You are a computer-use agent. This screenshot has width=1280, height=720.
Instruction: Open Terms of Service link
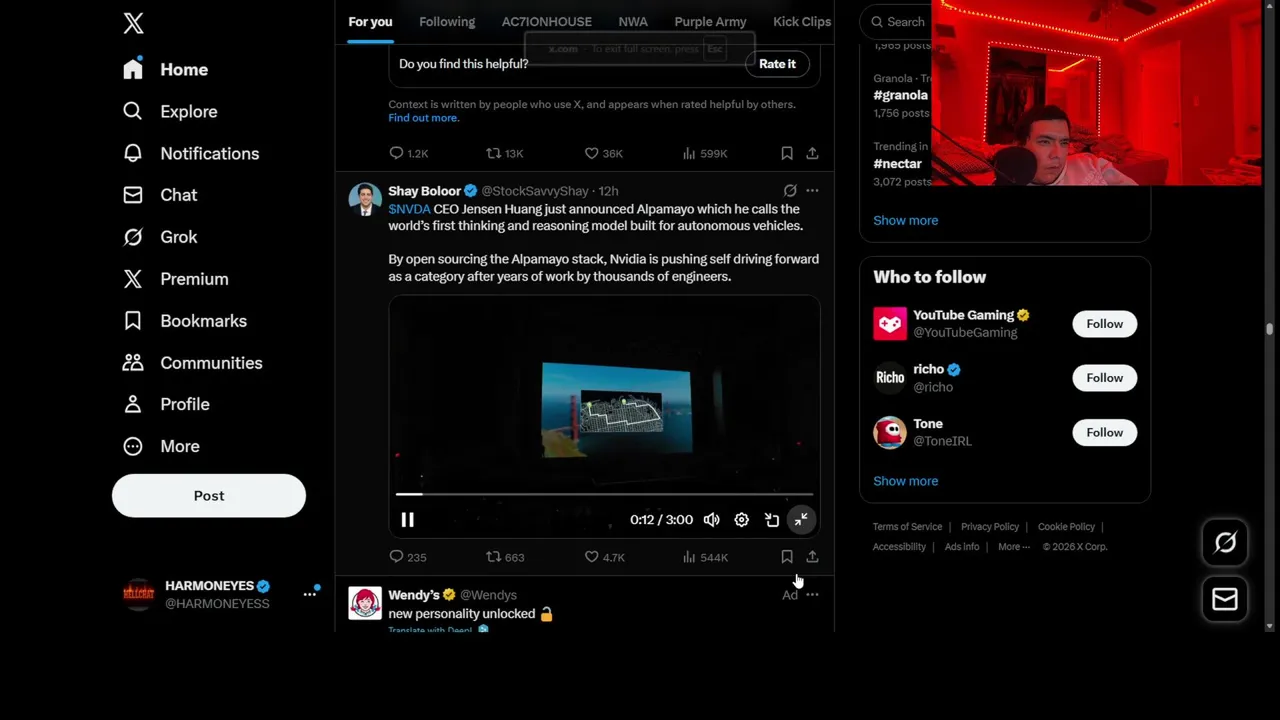tap(907, 527)
